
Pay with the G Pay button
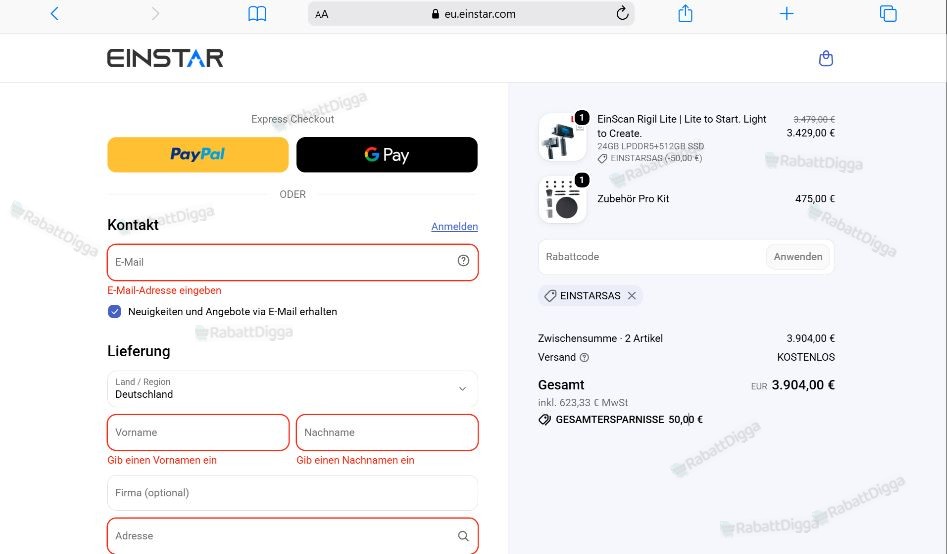387,155
